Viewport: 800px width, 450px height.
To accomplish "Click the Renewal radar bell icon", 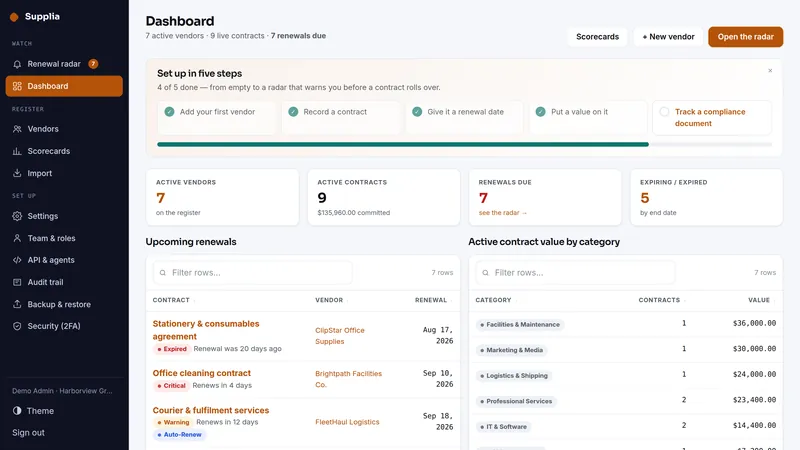I will tap(17, 64).
